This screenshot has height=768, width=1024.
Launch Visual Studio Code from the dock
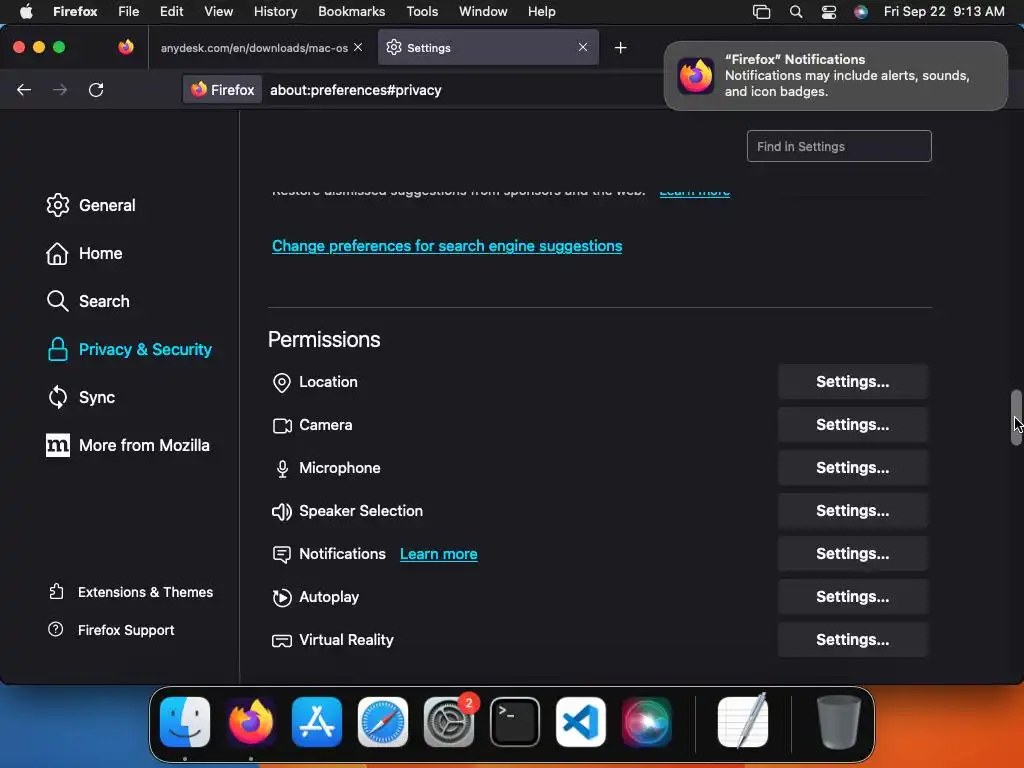point(581,722)
